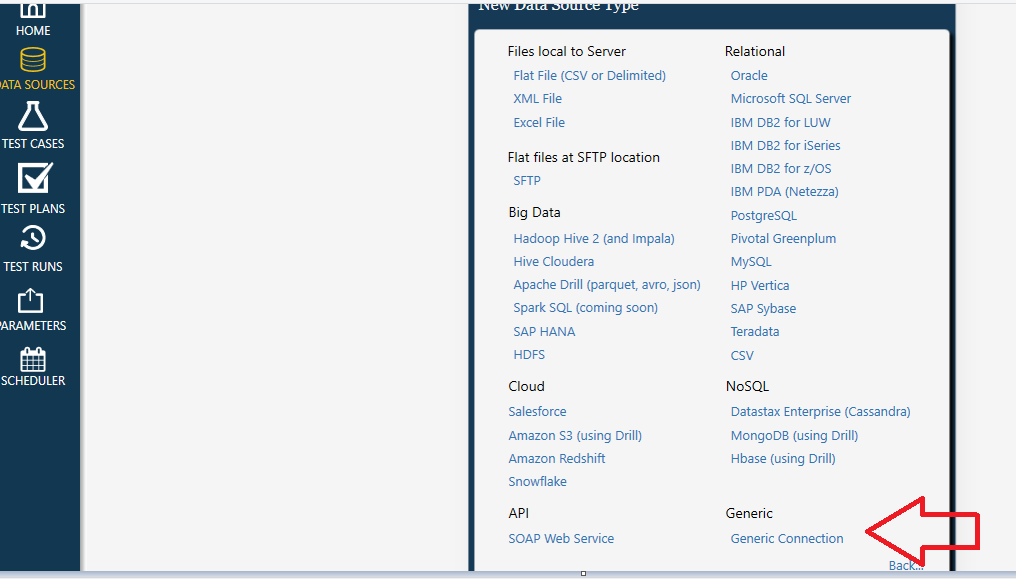Open Test Runs history icon
The height and width of the screenshot is (579, 1016).
[x=33, y=238]
